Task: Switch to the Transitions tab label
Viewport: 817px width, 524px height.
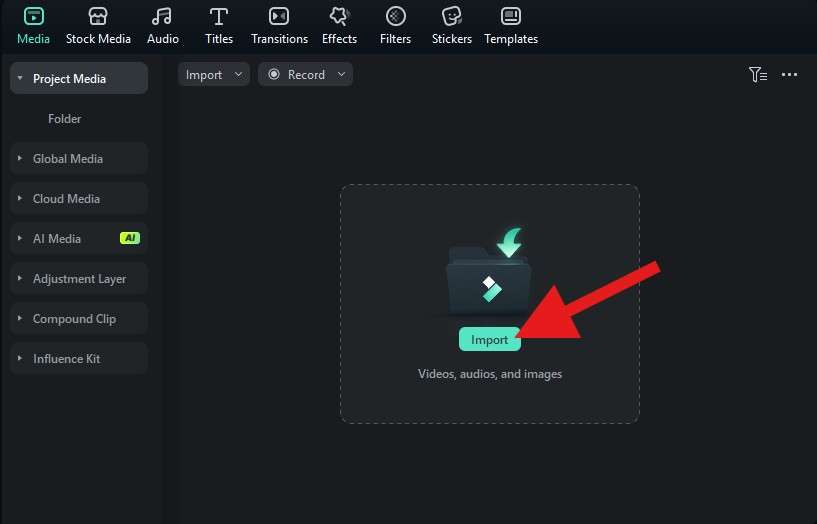Action: 279,39
